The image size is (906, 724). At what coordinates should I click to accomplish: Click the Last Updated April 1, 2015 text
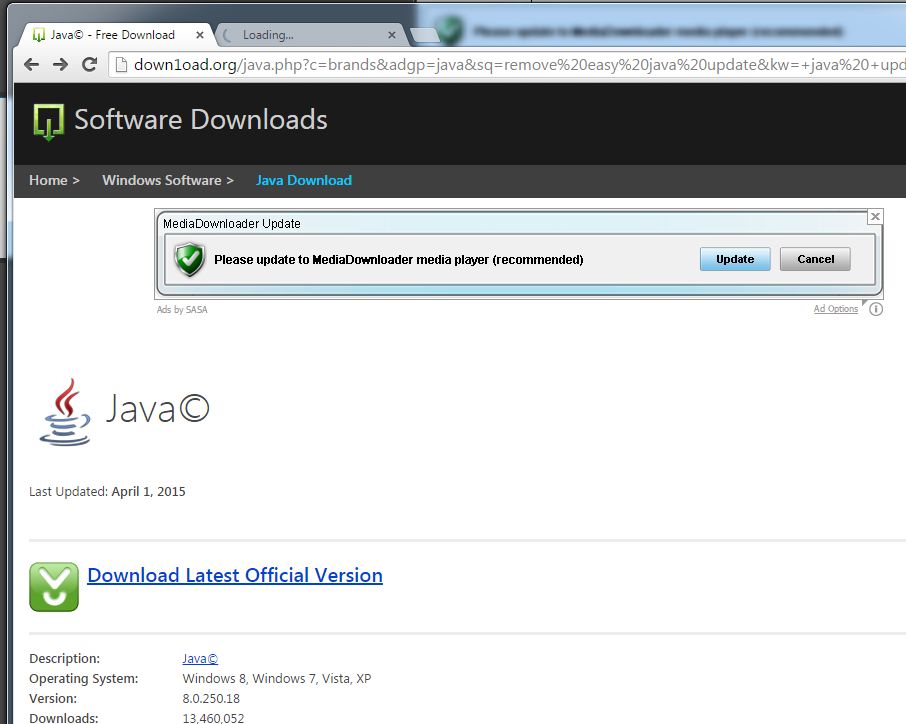pos(107,492)
